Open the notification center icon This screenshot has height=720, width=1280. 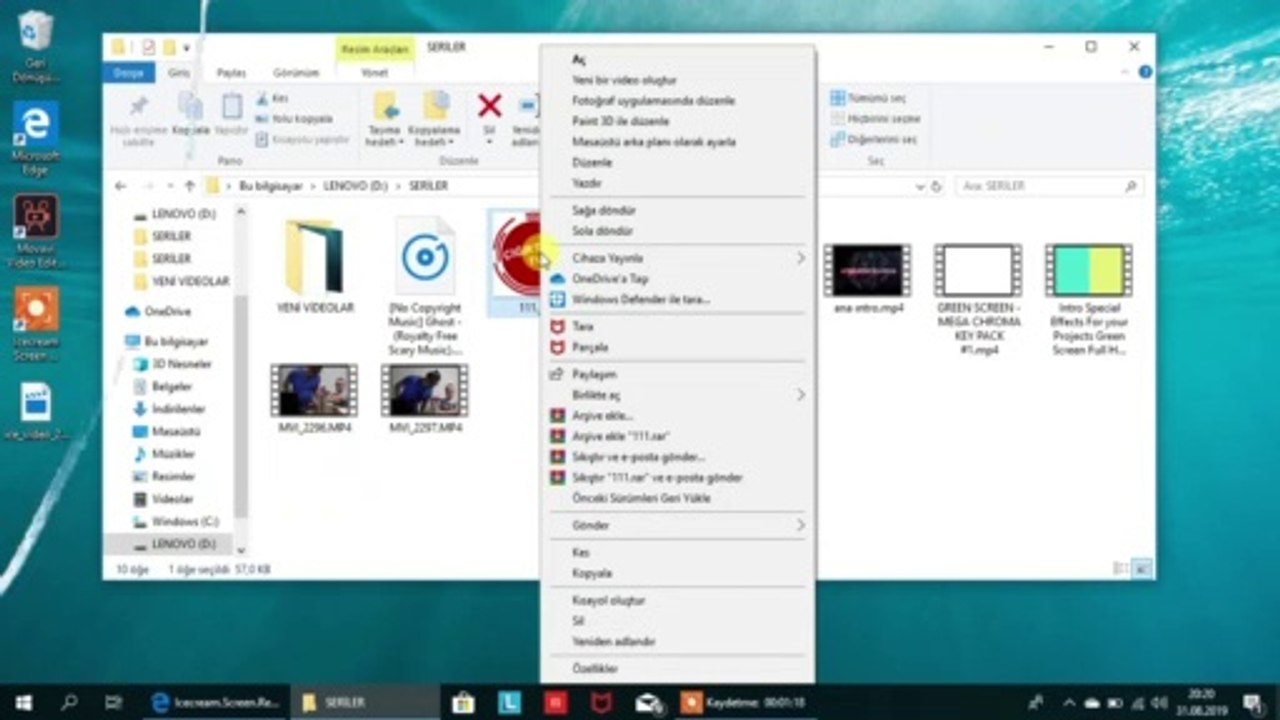pos(1252,702)
